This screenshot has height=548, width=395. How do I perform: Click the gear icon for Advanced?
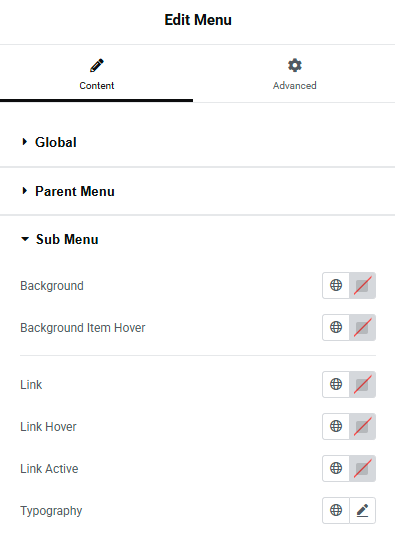(x=295, y=65)
